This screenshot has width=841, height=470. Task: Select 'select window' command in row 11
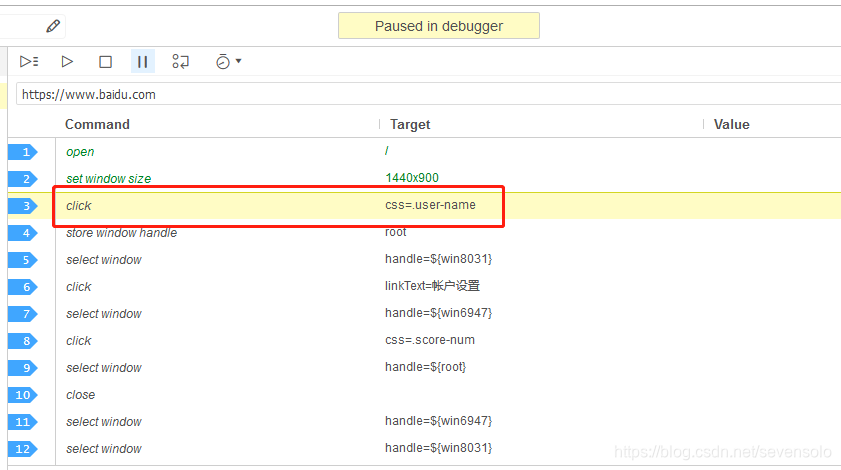[104, 422]
